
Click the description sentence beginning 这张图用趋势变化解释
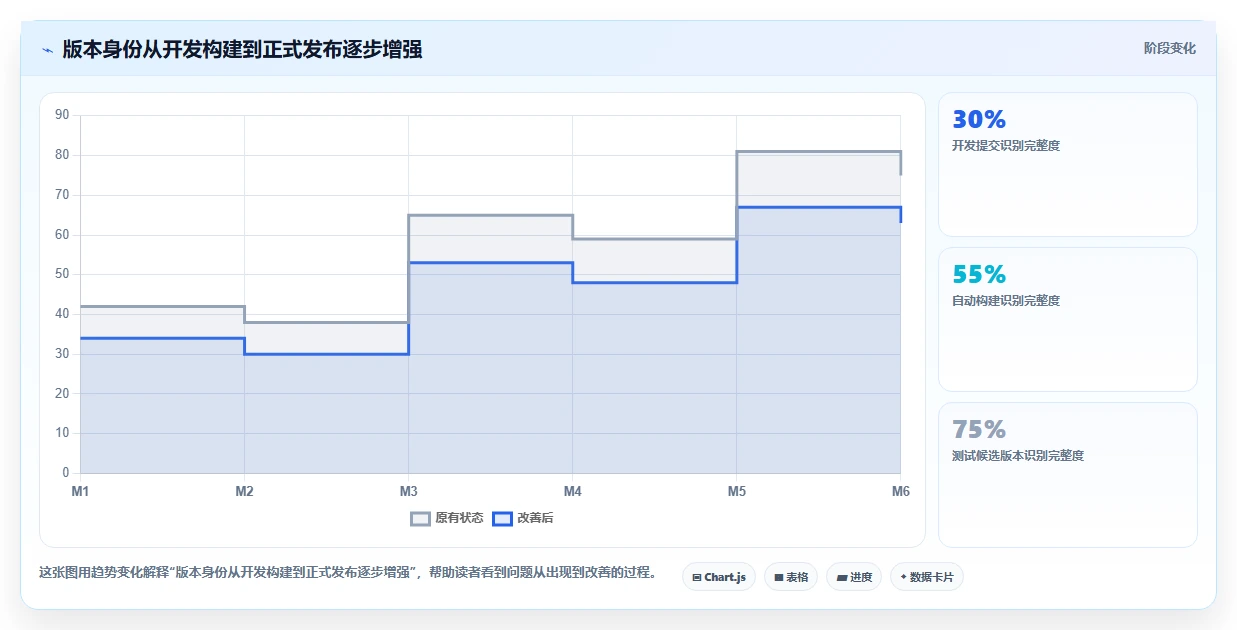[x=348, y=573]
